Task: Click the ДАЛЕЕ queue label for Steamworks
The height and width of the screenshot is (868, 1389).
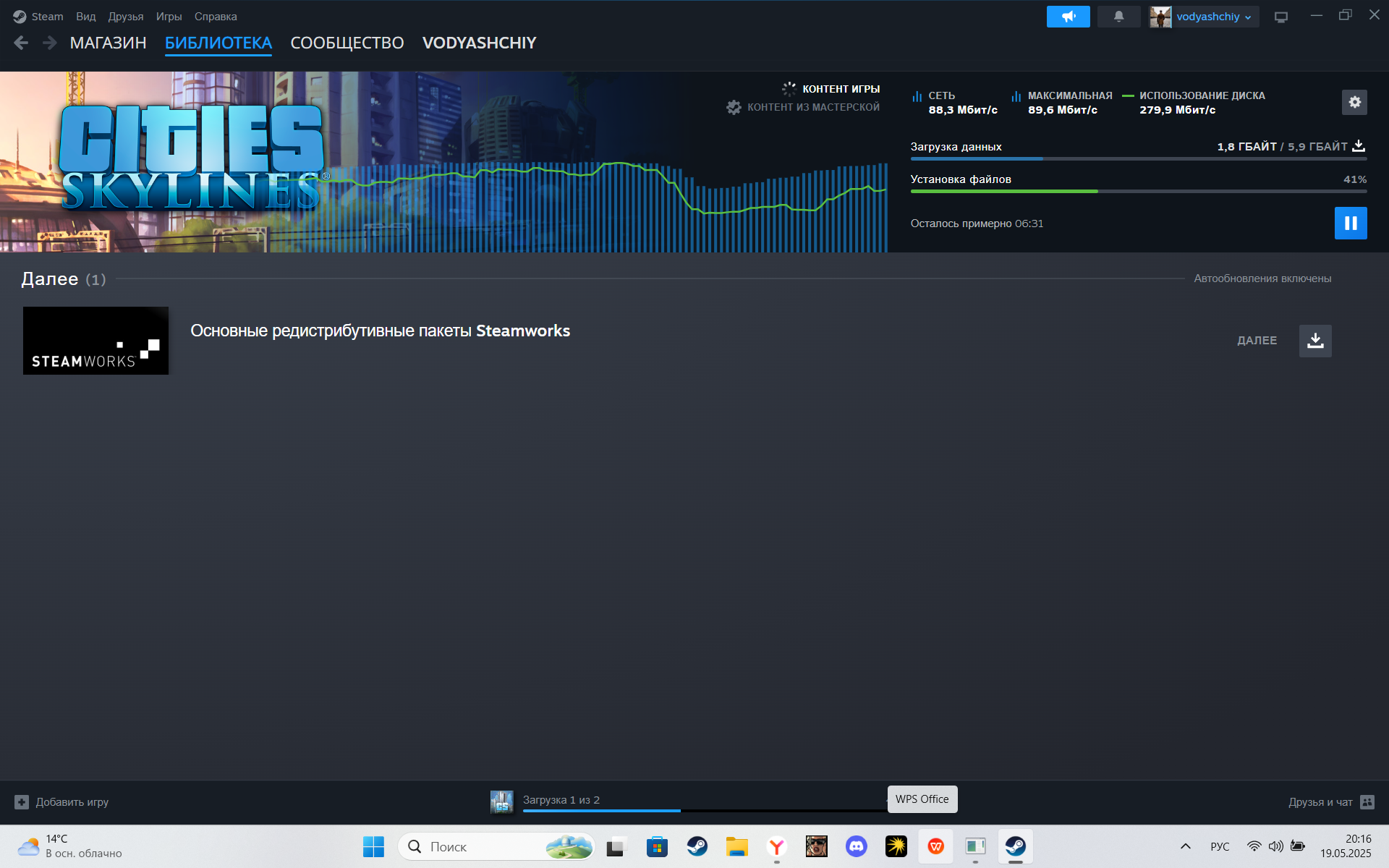Action: 1257,341
